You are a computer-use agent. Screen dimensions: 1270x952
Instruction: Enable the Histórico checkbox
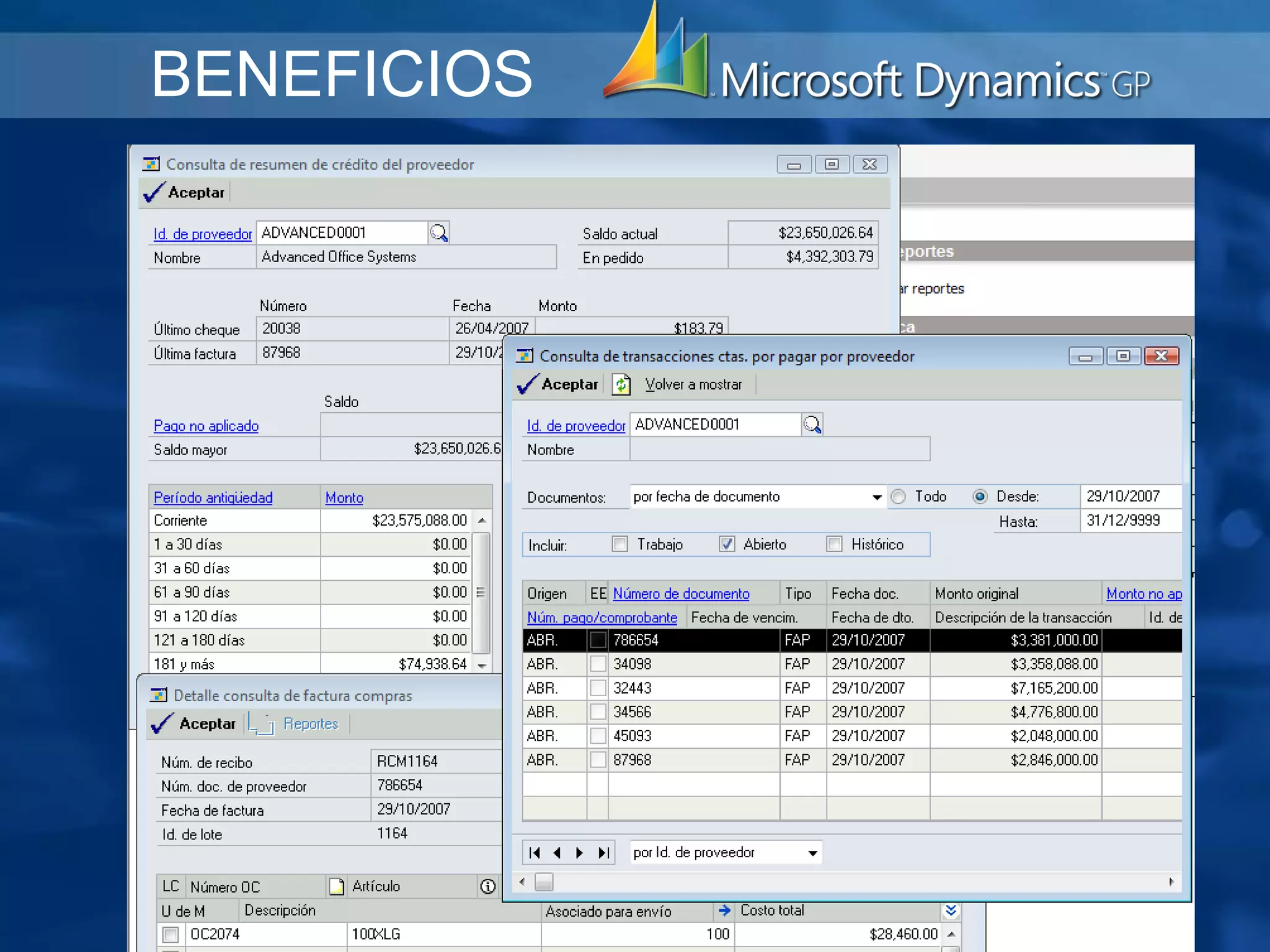point(835,544)
